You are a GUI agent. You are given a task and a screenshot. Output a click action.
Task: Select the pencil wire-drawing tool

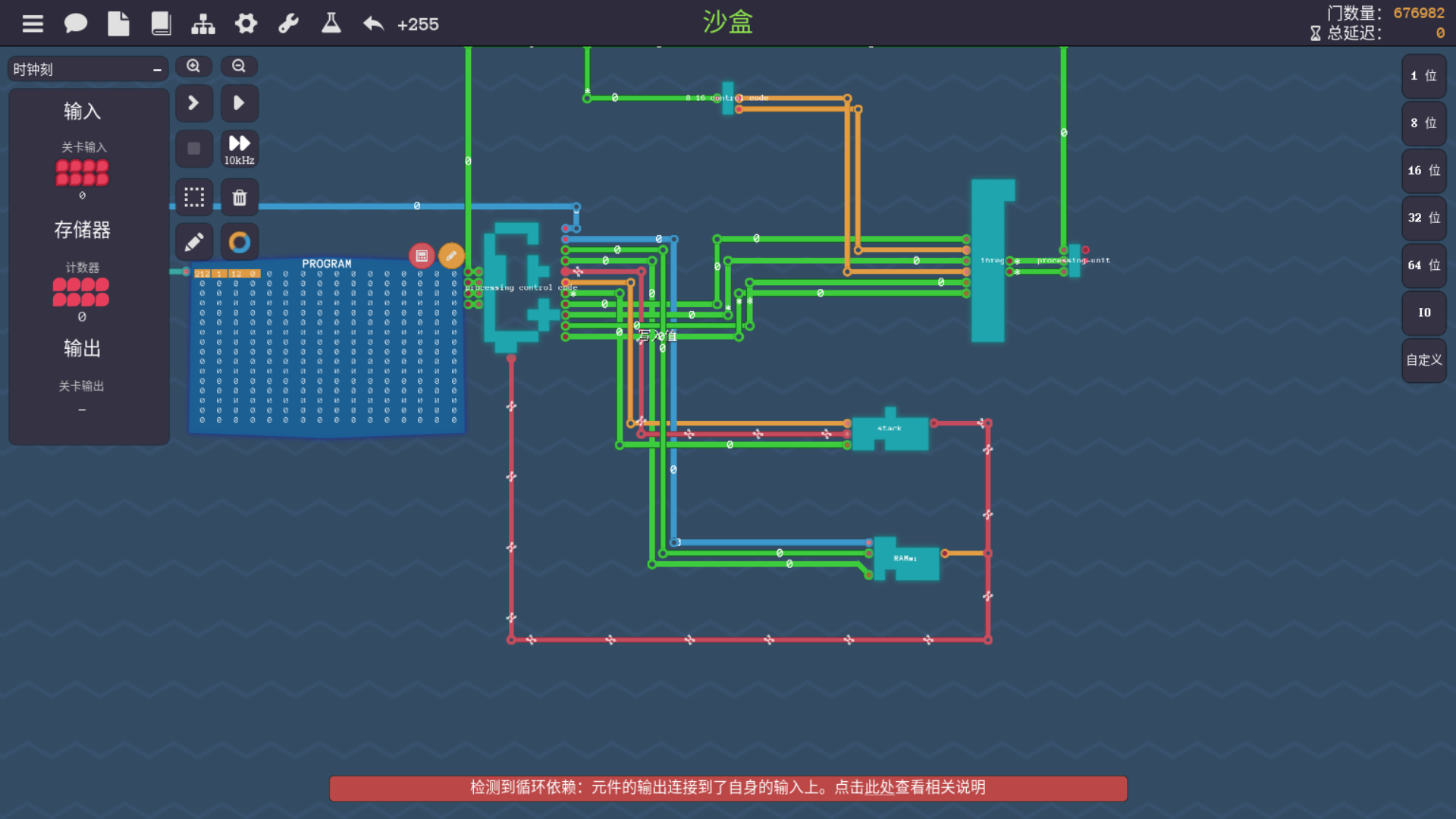coord(193,242)
